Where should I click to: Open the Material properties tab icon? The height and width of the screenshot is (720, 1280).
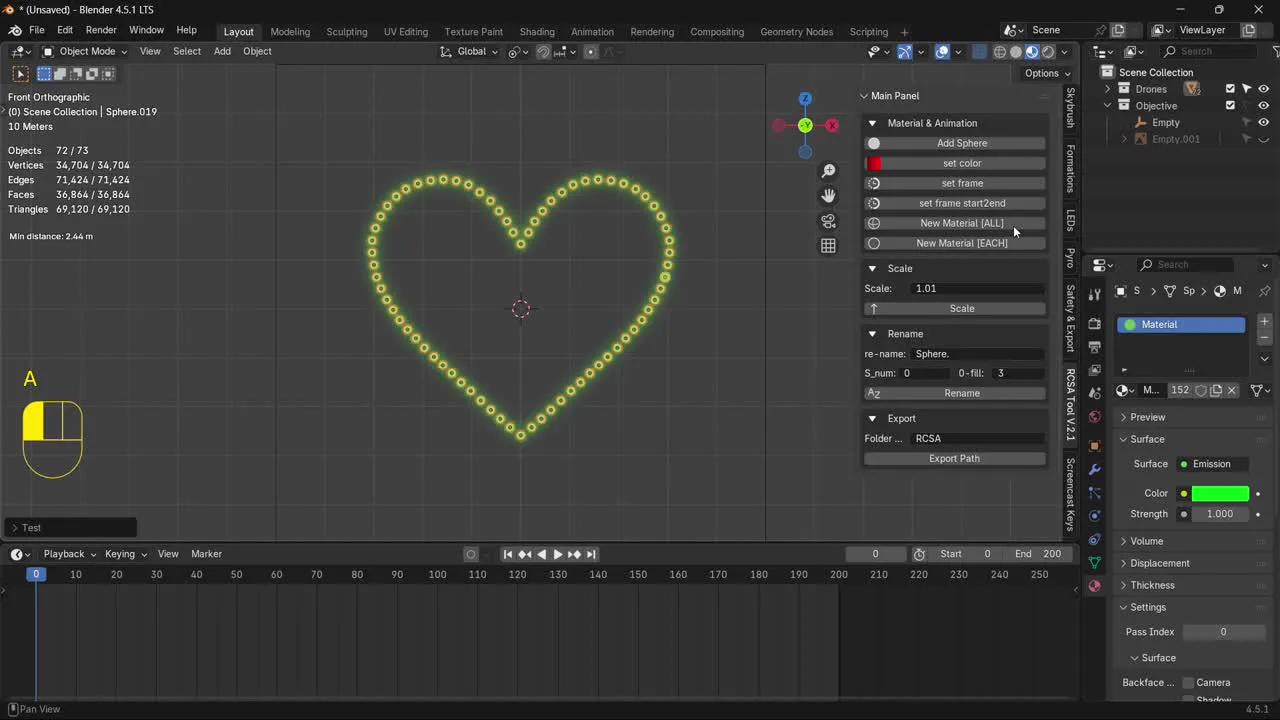click(1094, 586)
